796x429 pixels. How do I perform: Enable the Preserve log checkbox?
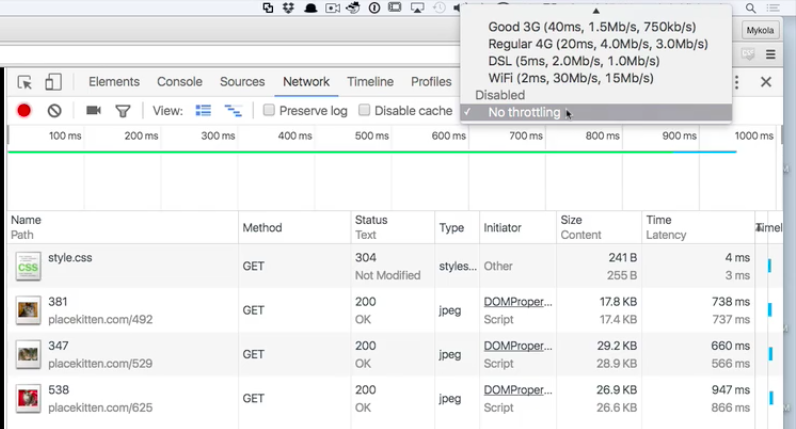tap(270, 111)
